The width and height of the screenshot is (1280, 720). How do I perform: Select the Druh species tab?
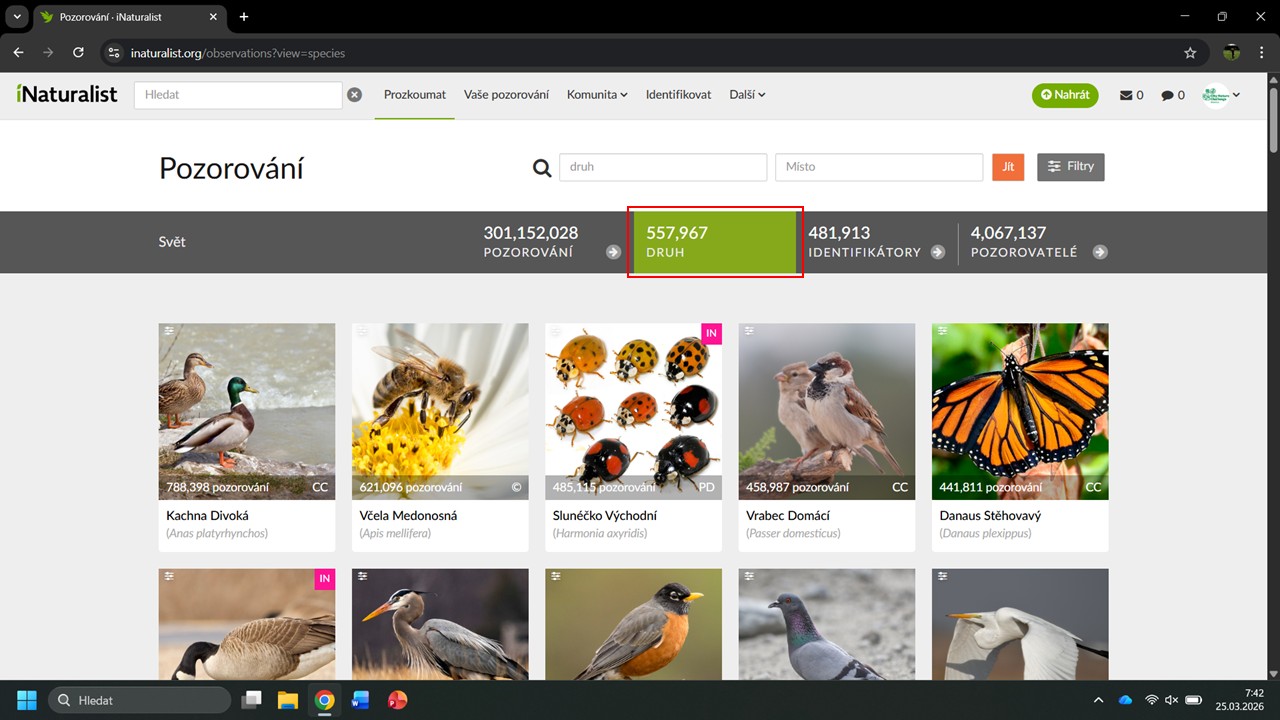point(715,242)
